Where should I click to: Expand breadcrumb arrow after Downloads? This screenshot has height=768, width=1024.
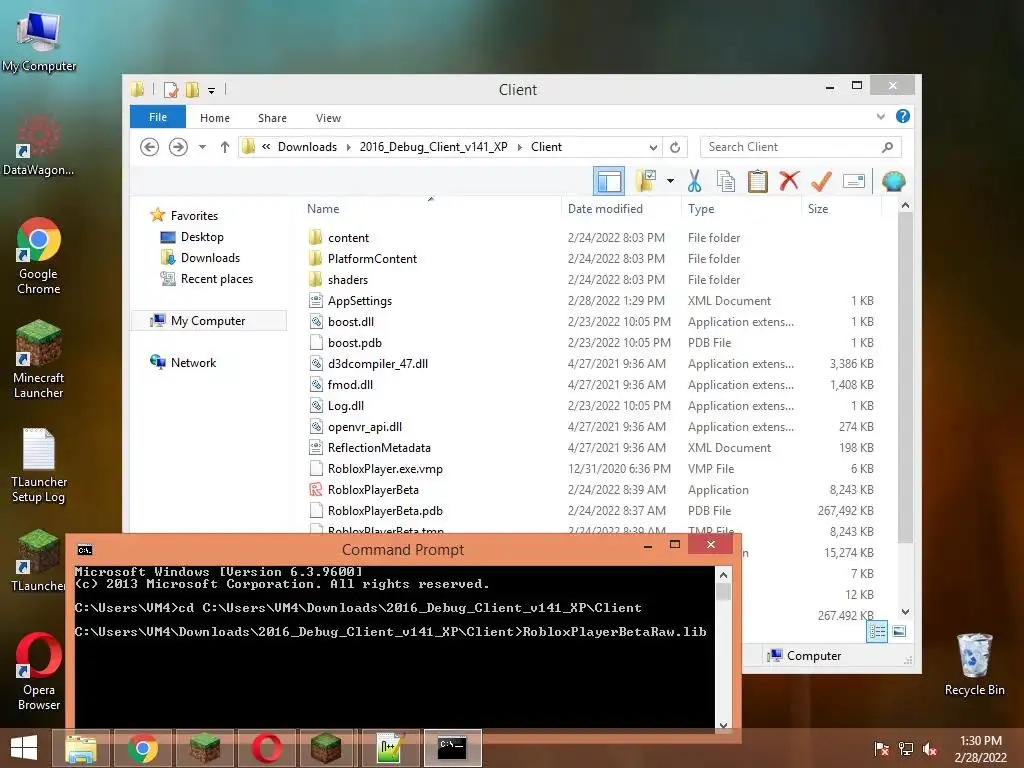tap(349, 147)
